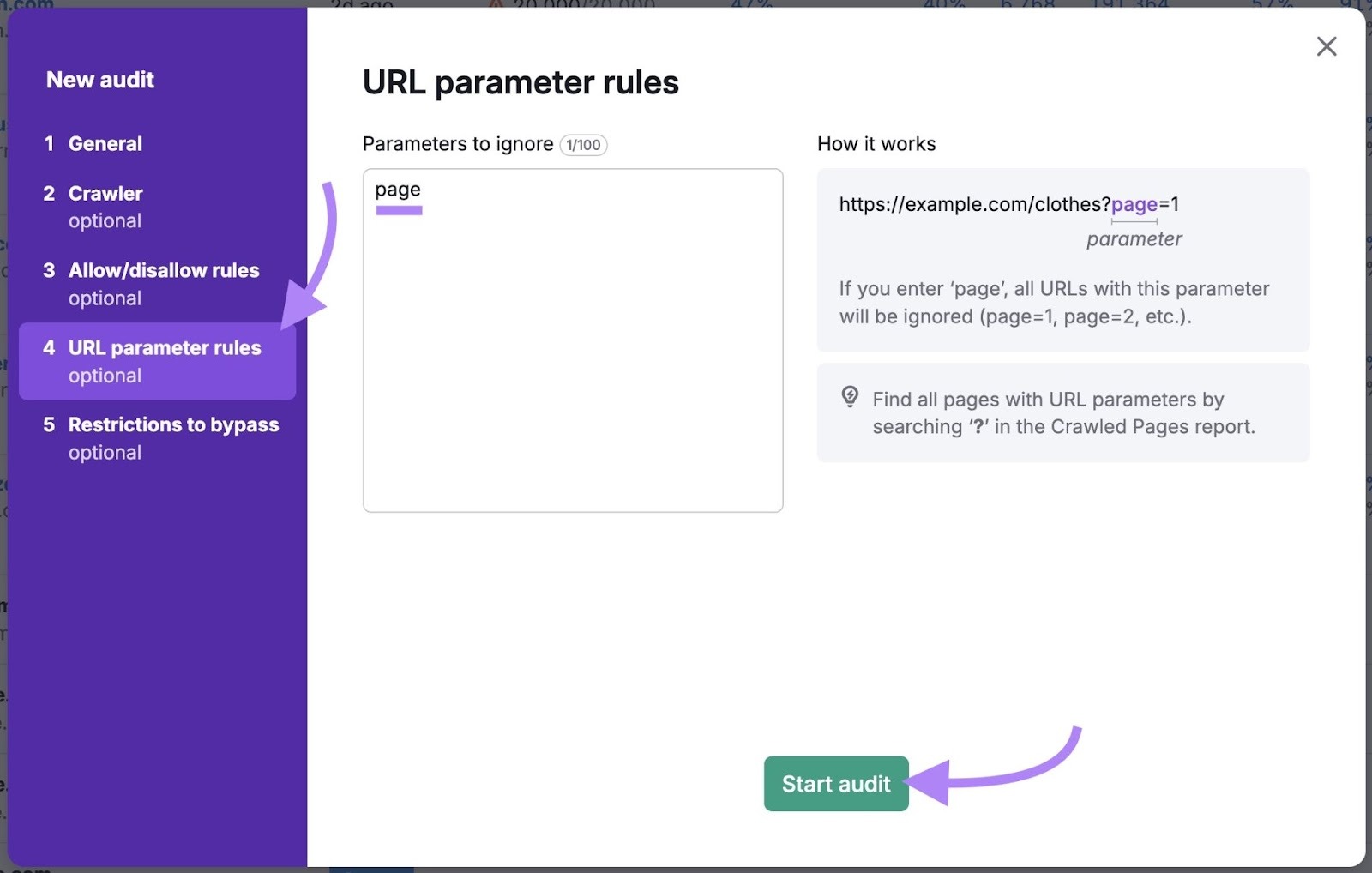Click the 'New audit' heading

point(100,80)
